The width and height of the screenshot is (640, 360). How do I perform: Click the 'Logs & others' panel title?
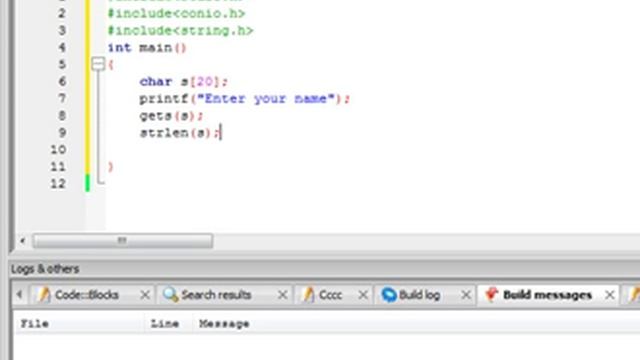click(x=45, y=269)
